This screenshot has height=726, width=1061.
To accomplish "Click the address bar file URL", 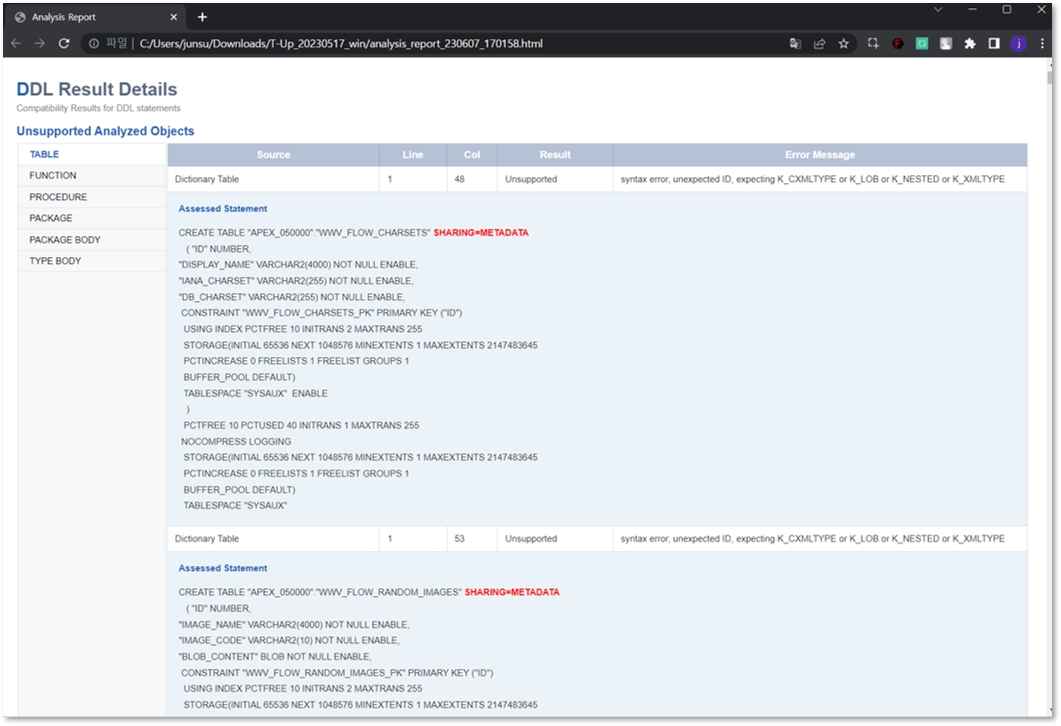I will pyautogui.click(x=340, y=44).
